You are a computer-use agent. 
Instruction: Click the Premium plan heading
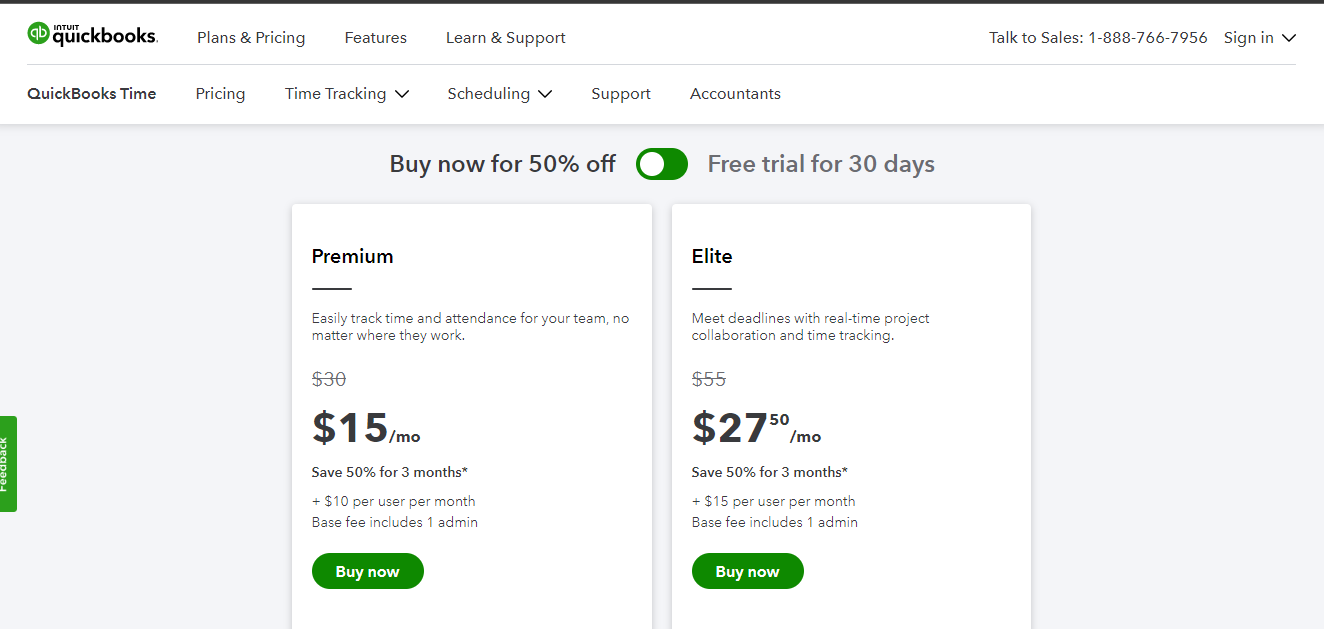(352, 256)
